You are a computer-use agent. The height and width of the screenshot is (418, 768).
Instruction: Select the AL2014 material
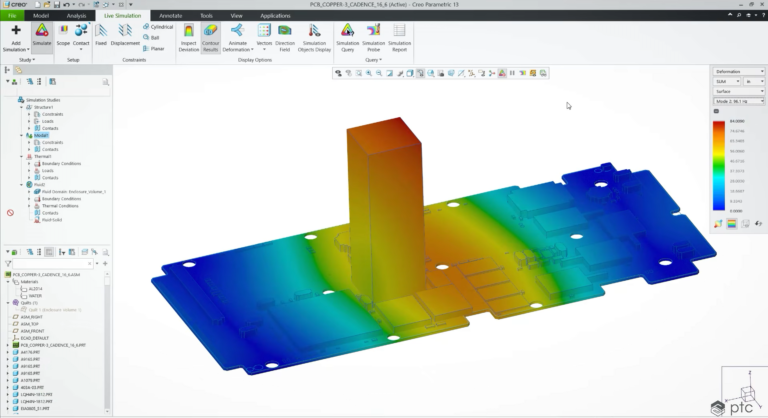35,289
